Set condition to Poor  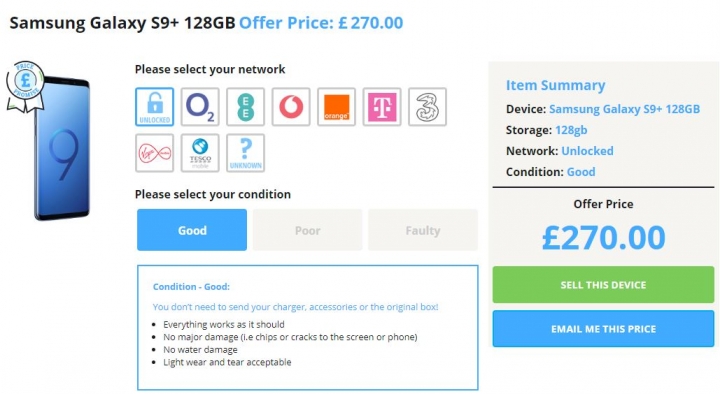(308, 230)
